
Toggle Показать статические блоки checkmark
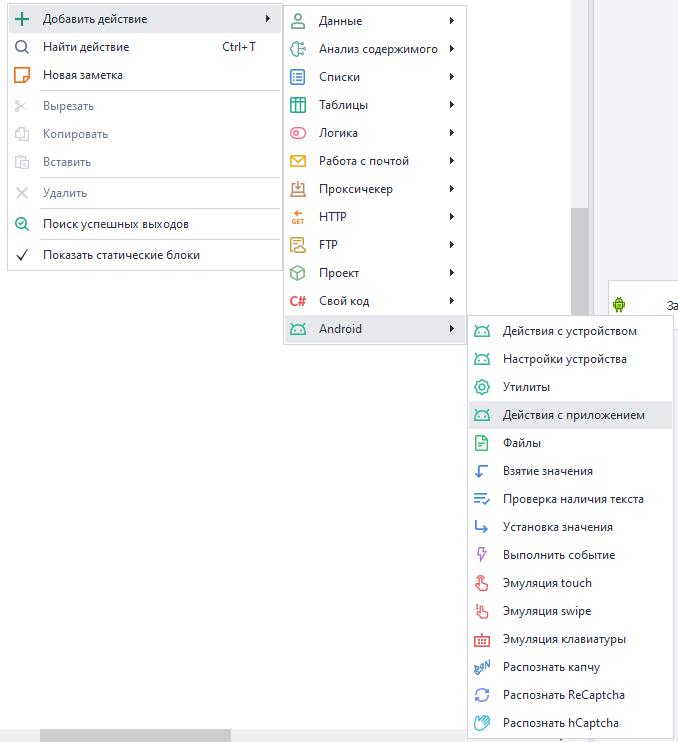click(22, 255)
